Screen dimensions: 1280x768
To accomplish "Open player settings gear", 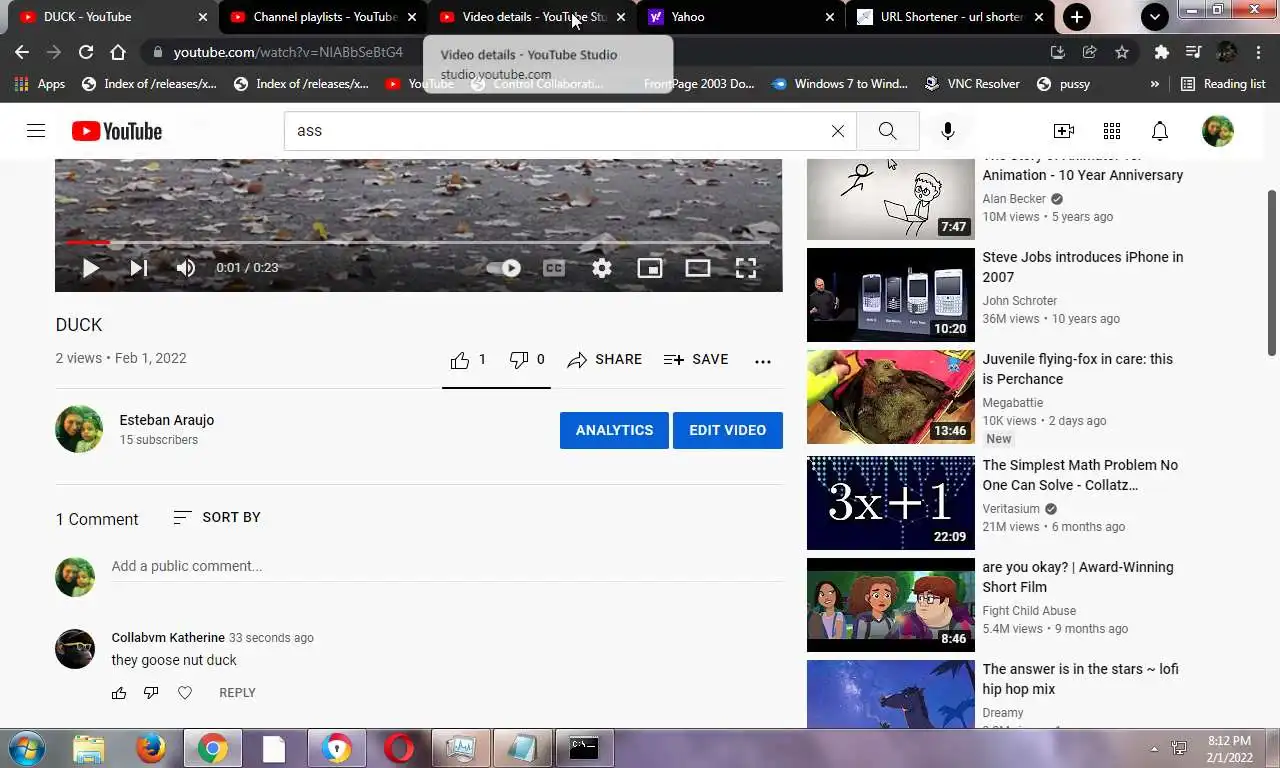I will pyautogui.click(x=602, y=268).
